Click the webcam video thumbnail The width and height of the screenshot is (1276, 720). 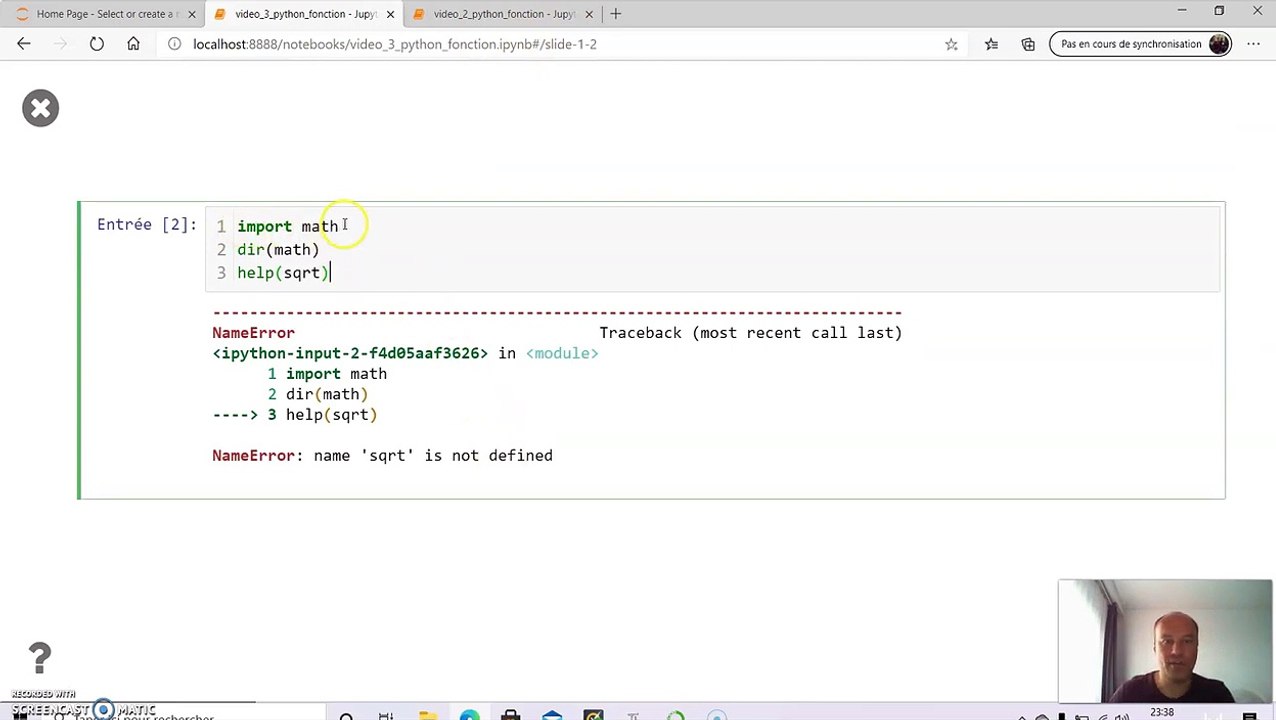pos(1165,642)
